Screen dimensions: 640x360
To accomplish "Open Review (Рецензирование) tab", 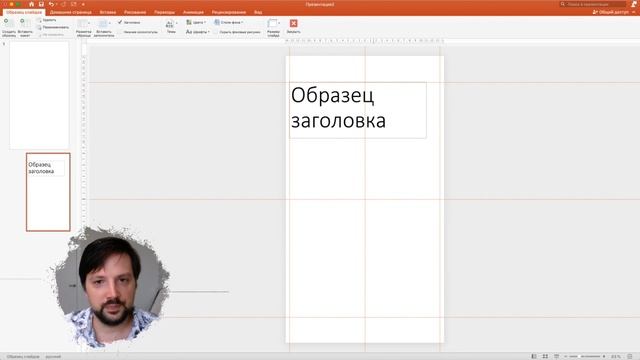I will click(x=229, y=12).
